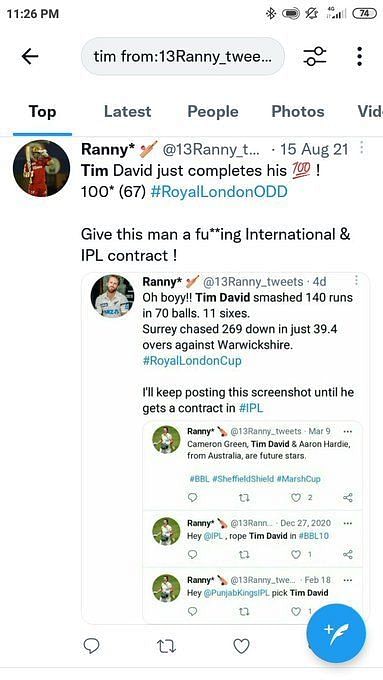This screenshot has width=383, height=680.
Task: Open the #RoyalLondonODD hashtag
Action: (x=219, y=192)
